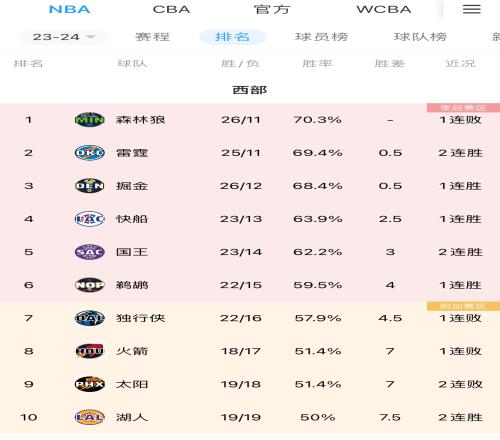Viewport: 500px width, 440px height.
Task: Tap the Timberwolves MIN team logo
Action: tap(89, 120)
